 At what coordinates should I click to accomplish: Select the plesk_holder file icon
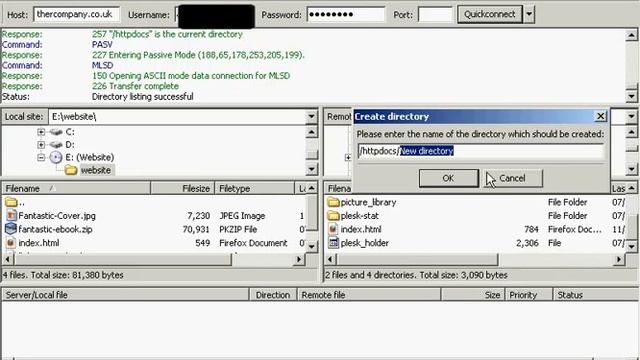tap(333, 243)
